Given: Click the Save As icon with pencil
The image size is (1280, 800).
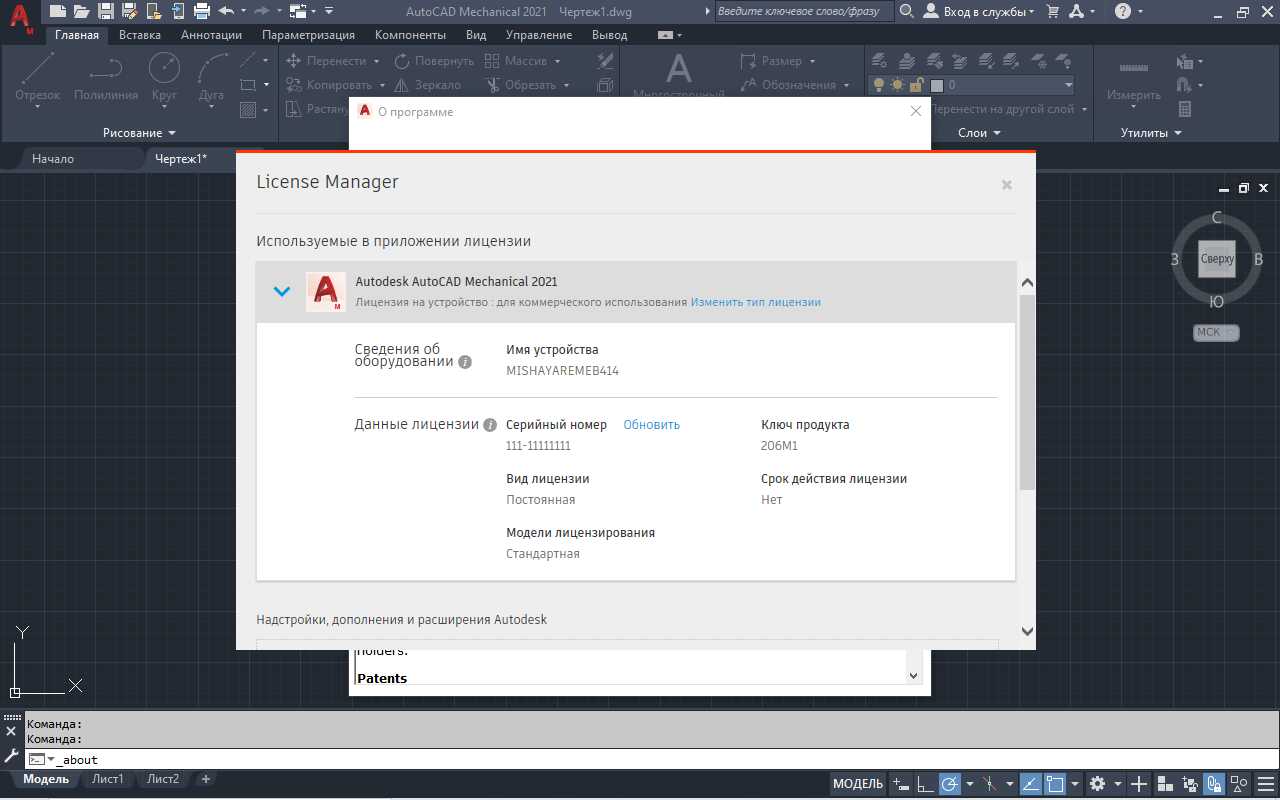Looking at the screenshot, I should click(x=129, y=11).
